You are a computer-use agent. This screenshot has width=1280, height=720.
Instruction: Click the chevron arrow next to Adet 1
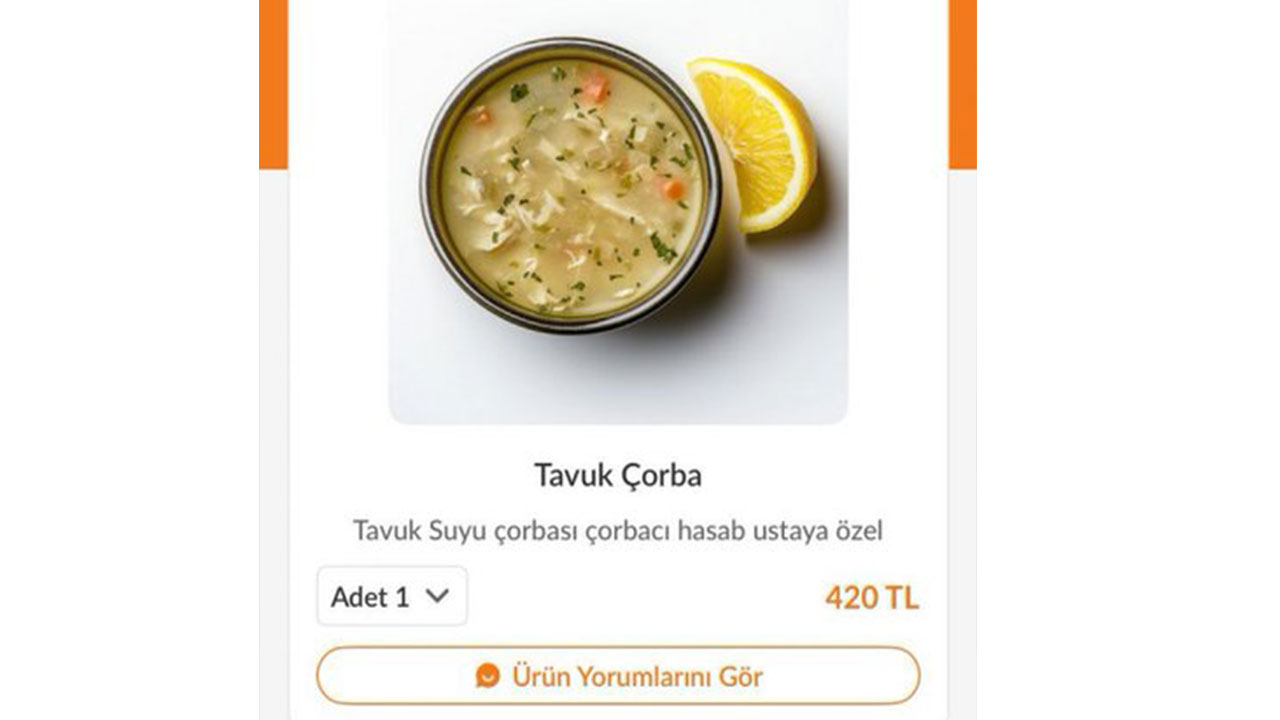(x=437, y=596)
